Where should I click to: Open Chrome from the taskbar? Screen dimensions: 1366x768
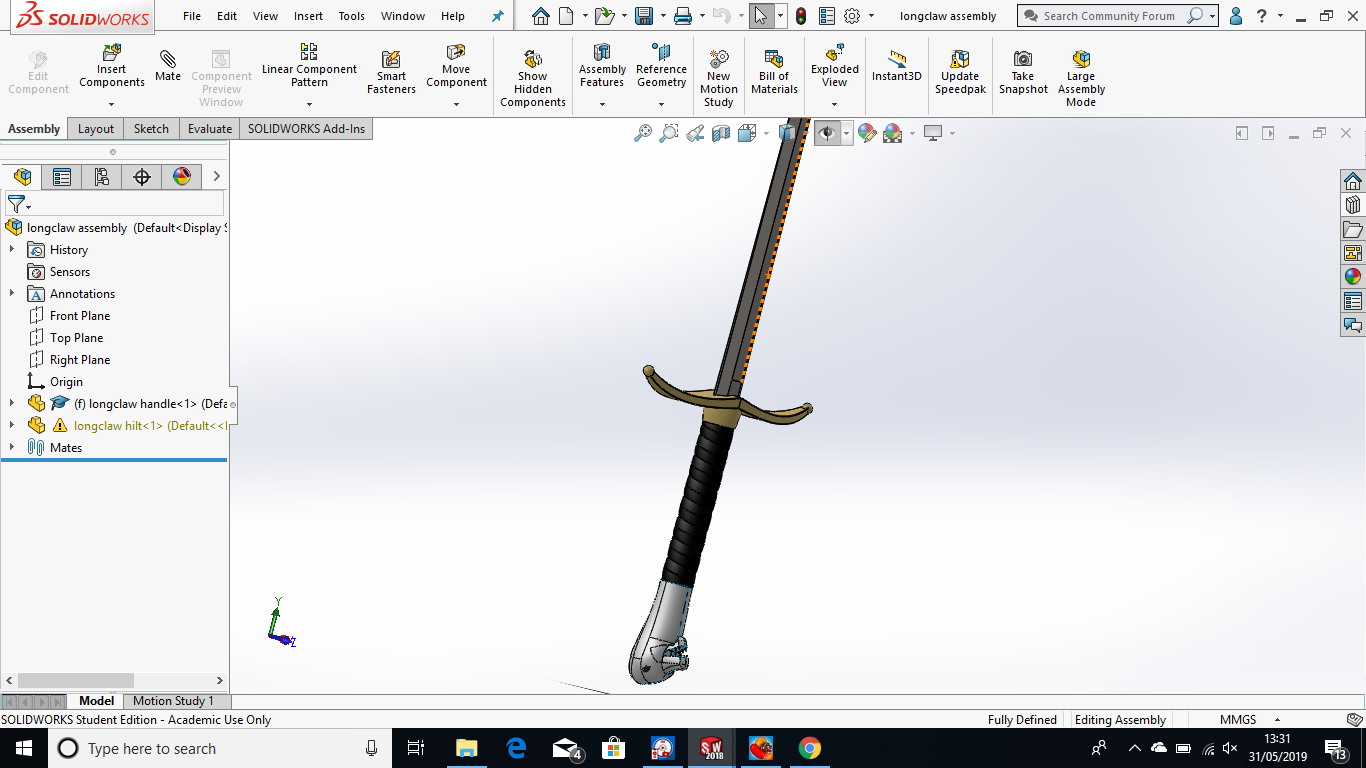coord(810,748)
